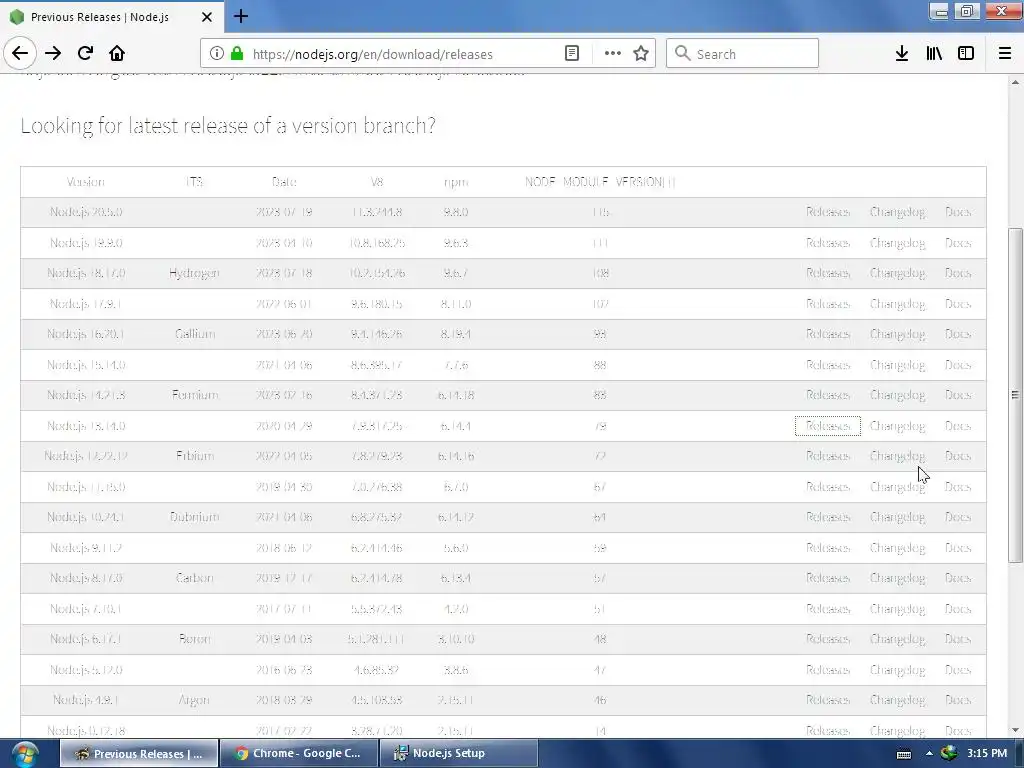This screenshot has height=768, width=1024.
Task: Show sidebars using the sidebar icon
Action: pos(966,54)
